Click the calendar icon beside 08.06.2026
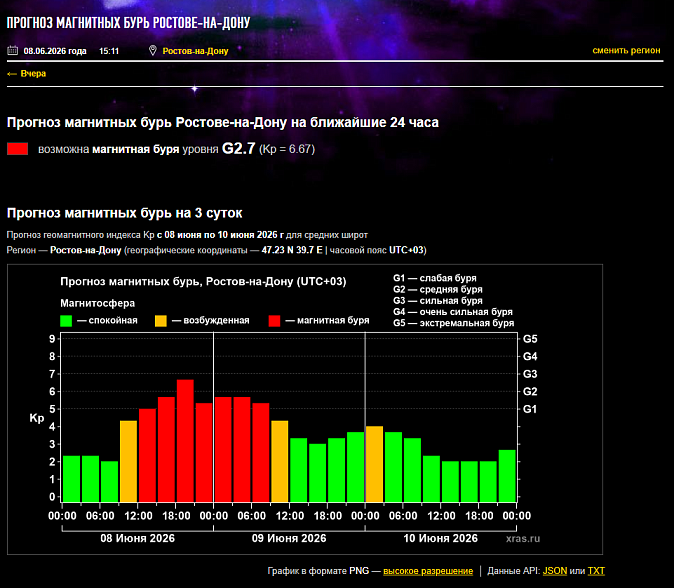The image size is (674, 588). coord(12,51)
